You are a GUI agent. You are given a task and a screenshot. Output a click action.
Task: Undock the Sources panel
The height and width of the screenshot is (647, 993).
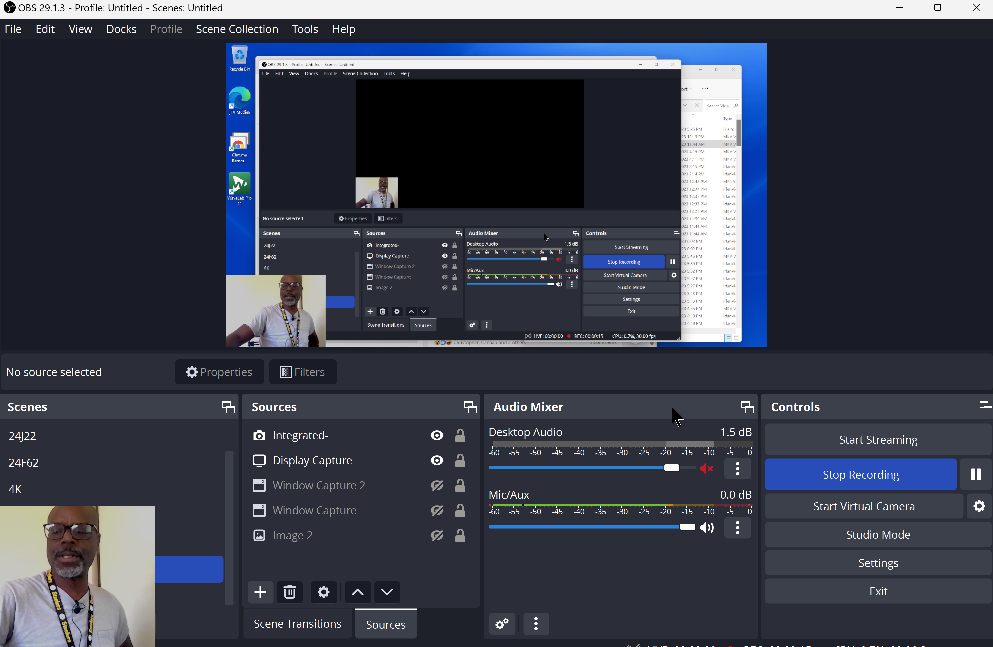[470, 407]
